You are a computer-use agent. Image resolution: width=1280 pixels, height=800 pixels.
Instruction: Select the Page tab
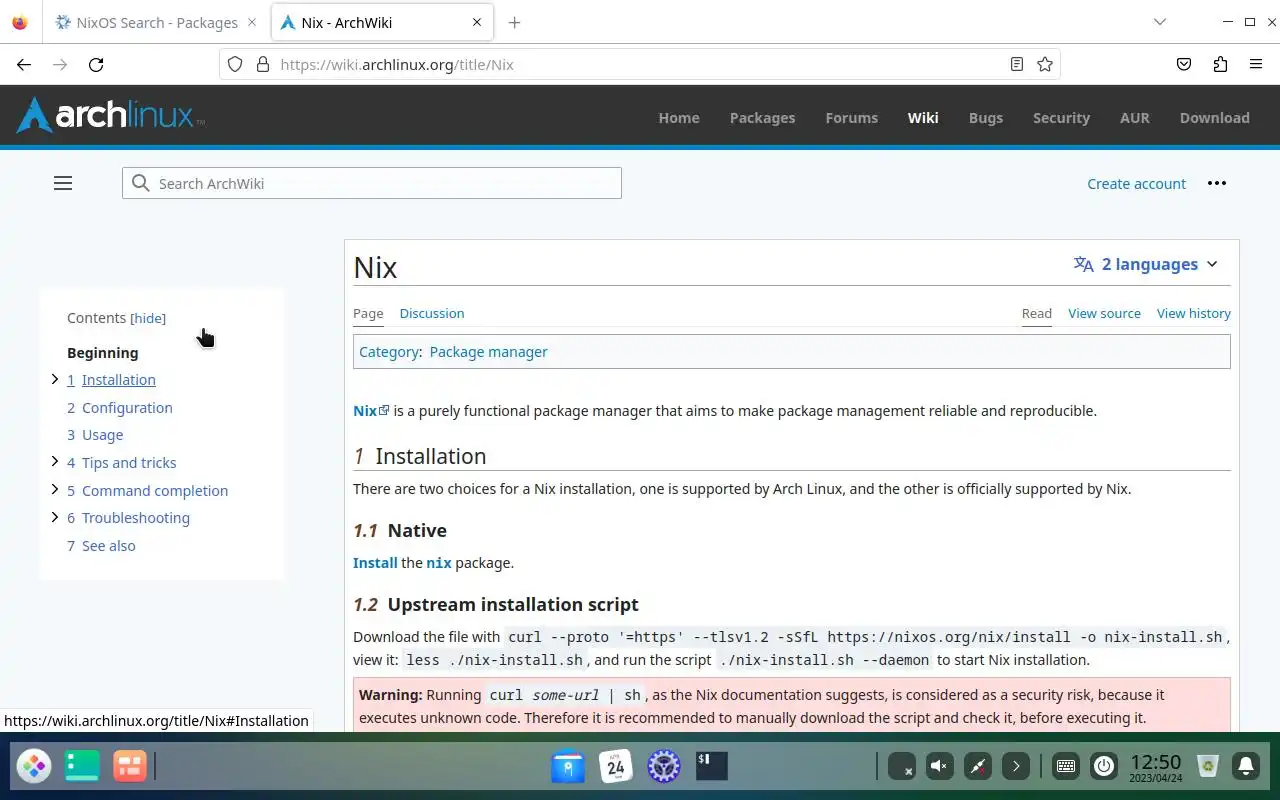tap(368, 313)
